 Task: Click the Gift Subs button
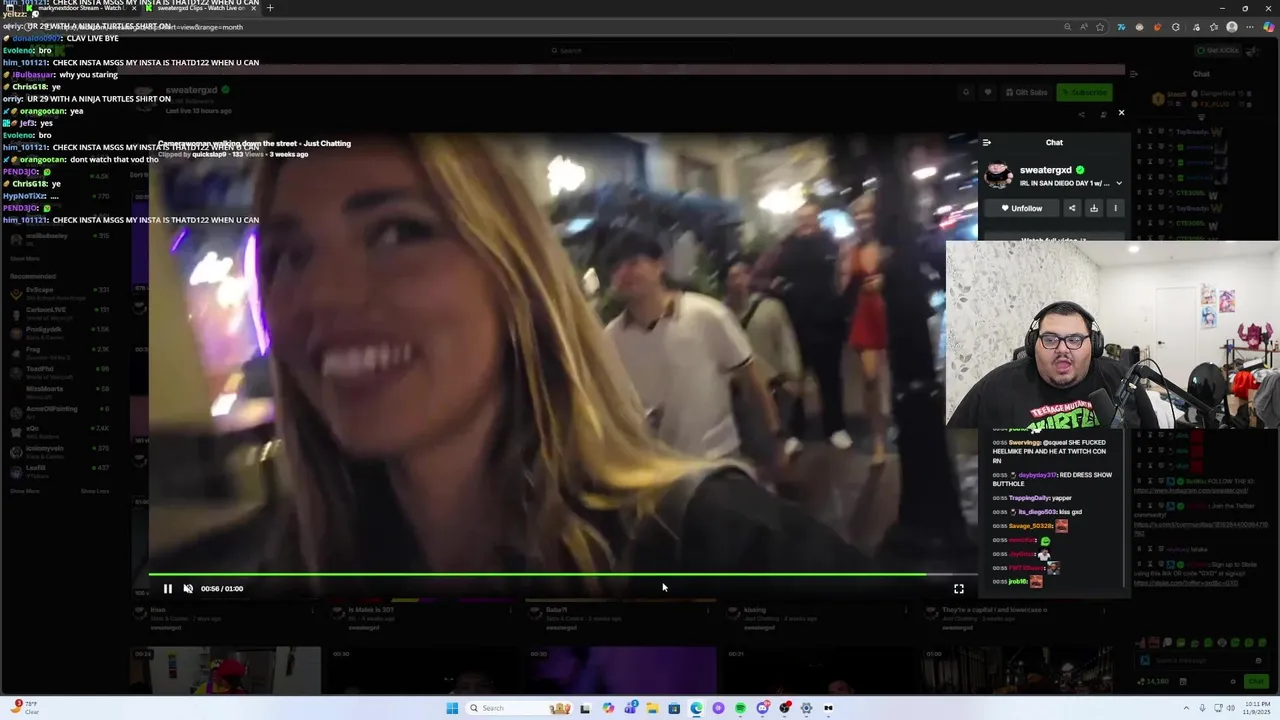(1026, 92)
